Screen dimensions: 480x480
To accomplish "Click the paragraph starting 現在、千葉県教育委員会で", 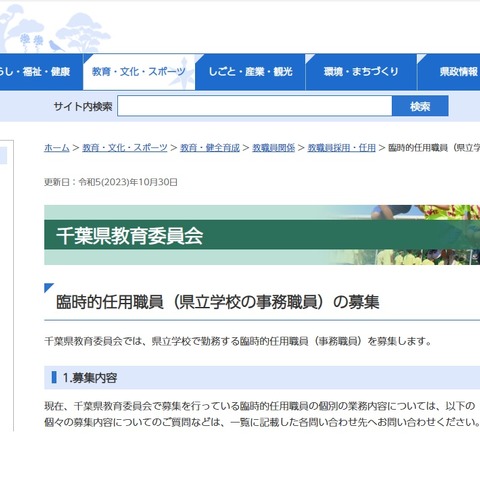I will [x=260, y=406].
